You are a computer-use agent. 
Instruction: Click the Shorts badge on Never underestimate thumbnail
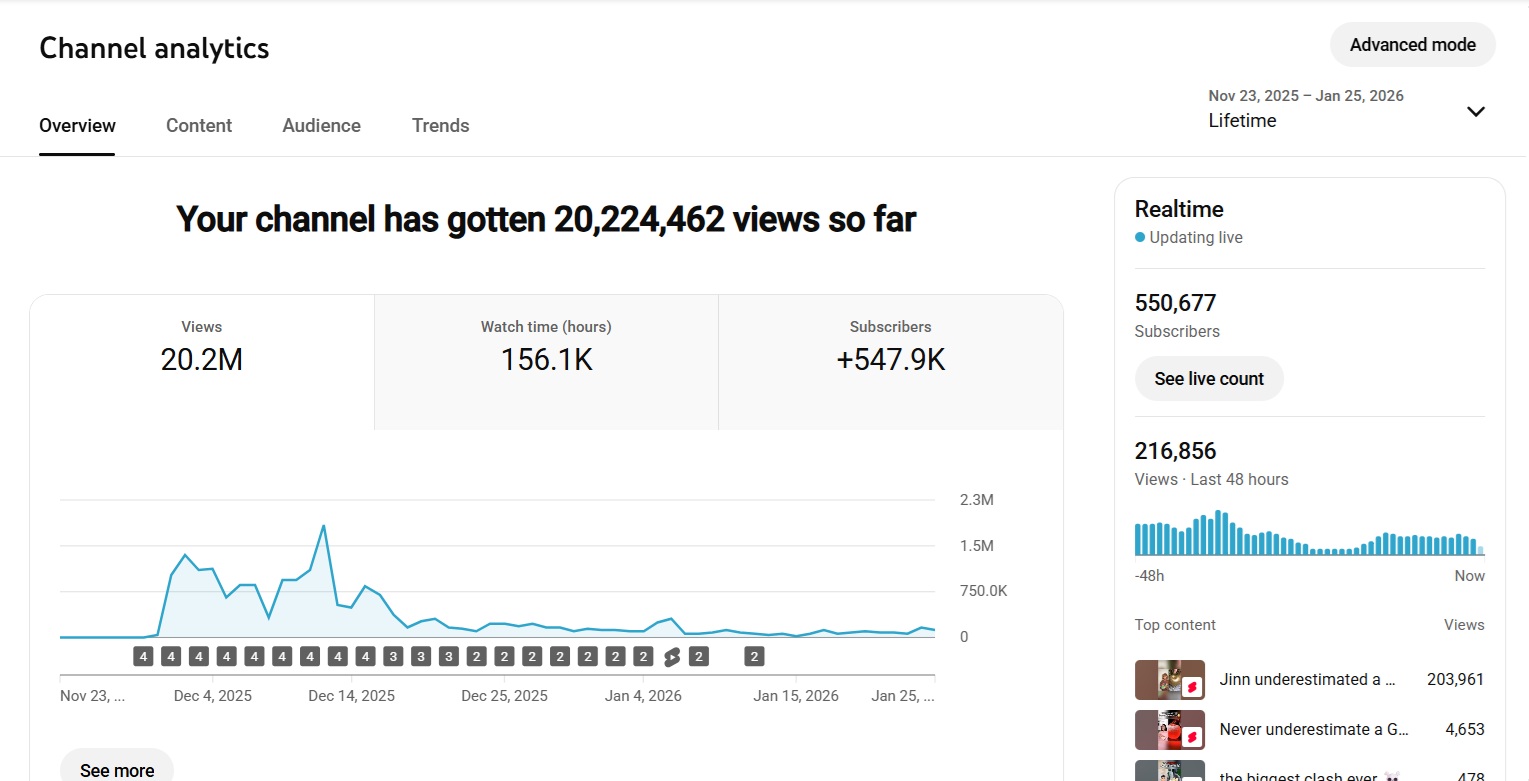(x=1192, y=738)
